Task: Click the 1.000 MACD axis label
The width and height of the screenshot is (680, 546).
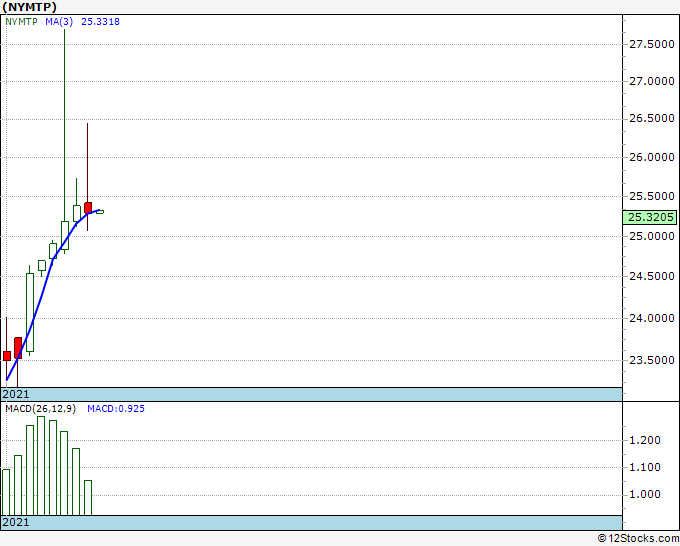Action: pos(644,494)
